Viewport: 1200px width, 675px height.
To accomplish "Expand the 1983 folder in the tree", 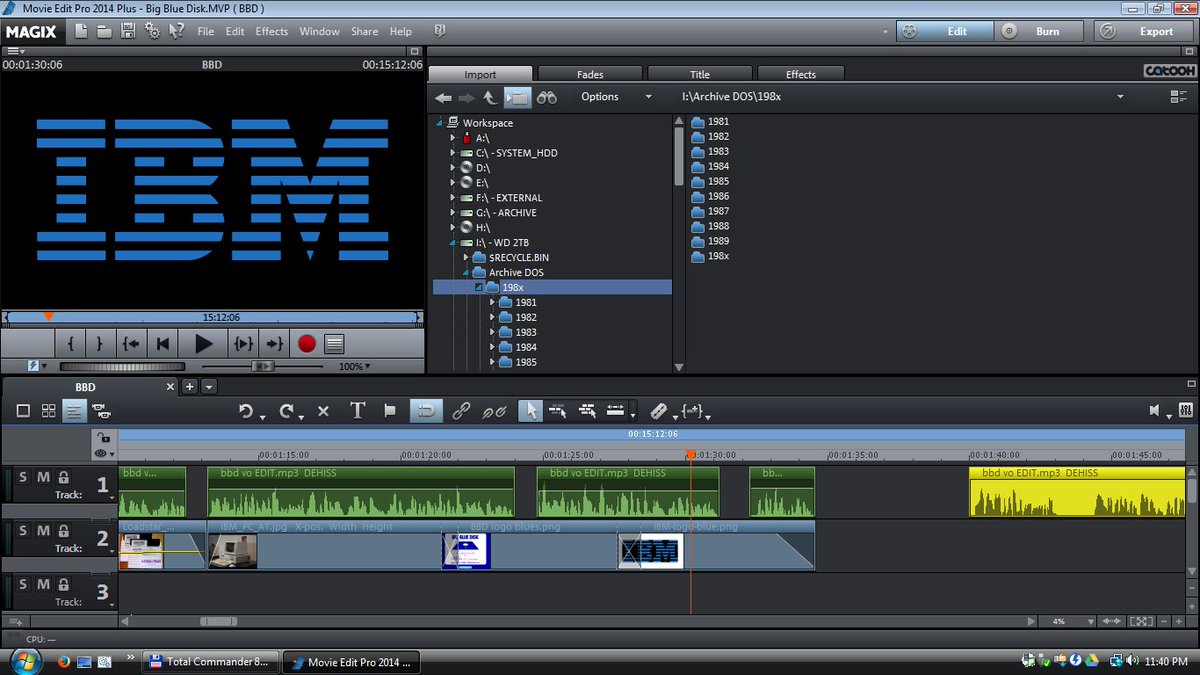I will [492, 332].
